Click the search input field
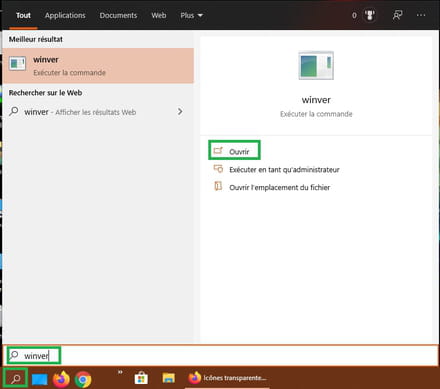This screenshot has height=389, width=440. (220, 355)
